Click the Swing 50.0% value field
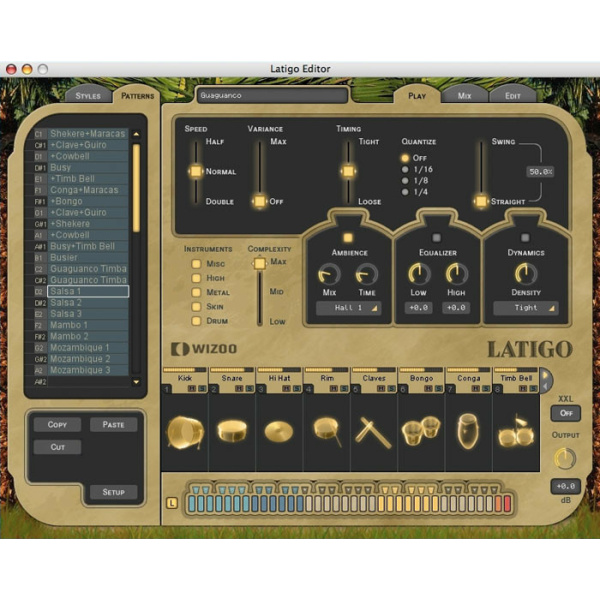The image size is (600, 600). coord(541,172)
